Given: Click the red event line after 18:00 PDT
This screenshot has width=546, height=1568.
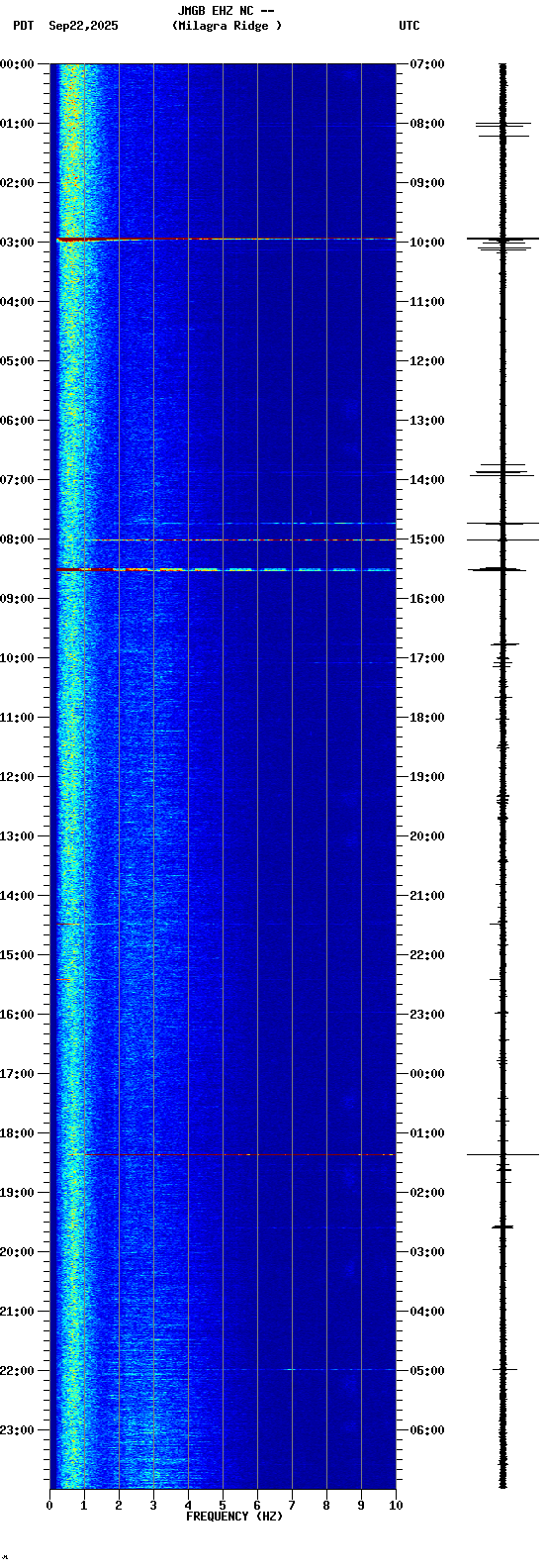Looking at the screenshot, I should [x=240, y=1154].
